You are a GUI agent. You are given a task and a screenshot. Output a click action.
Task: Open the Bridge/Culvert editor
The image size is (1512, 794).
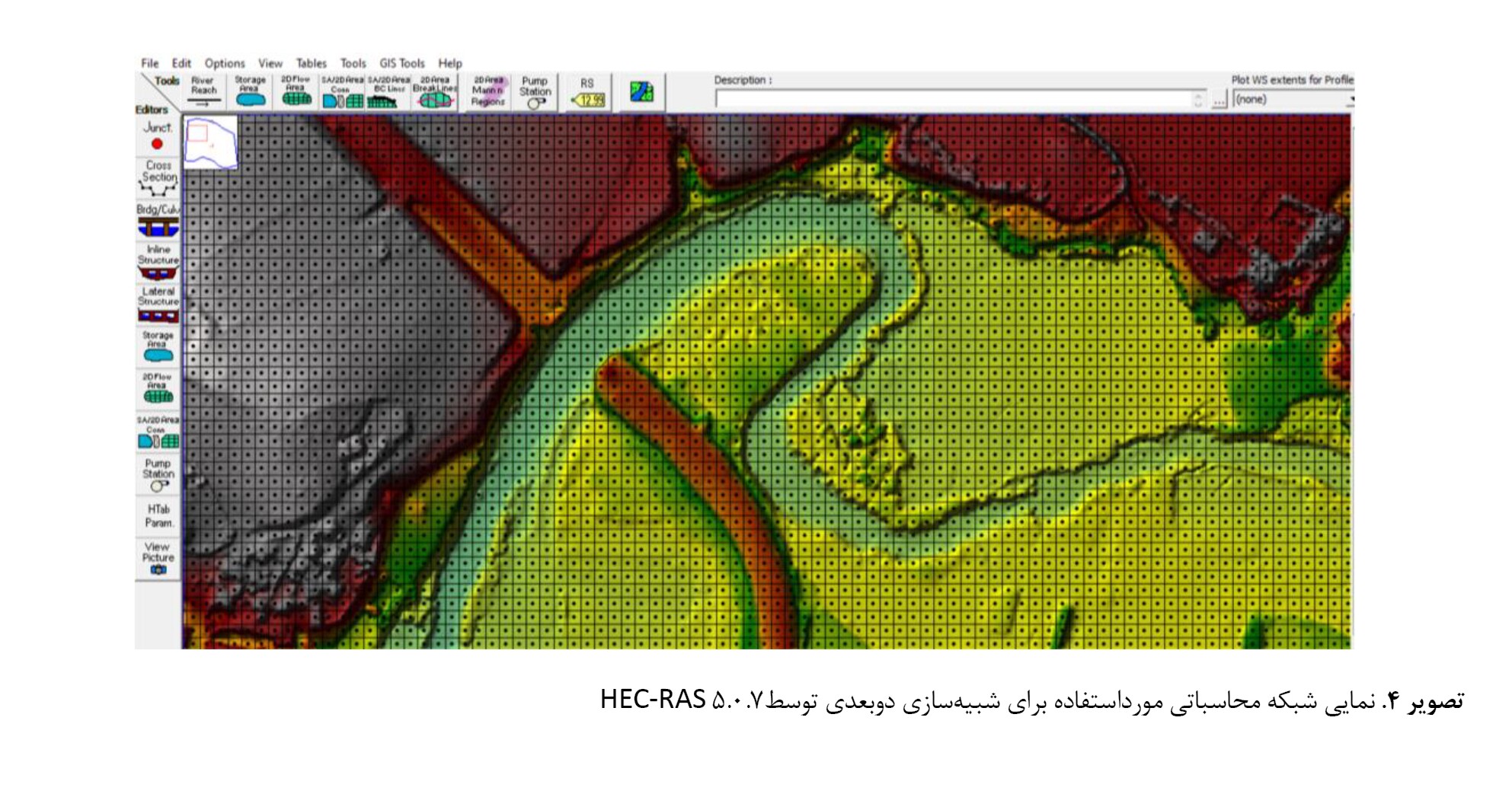pyautogui.click(x=158, y=220)
